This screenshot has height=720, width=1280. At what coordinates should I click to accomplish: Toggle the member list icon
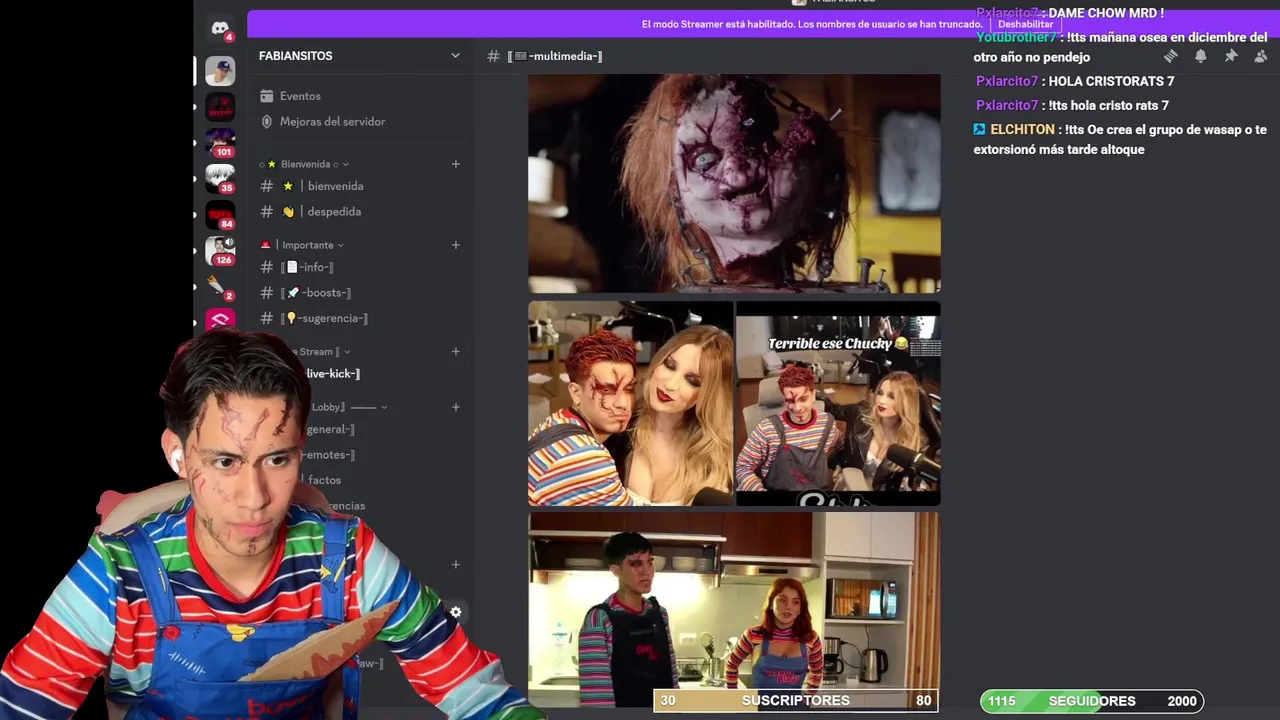coord(1260,56)
